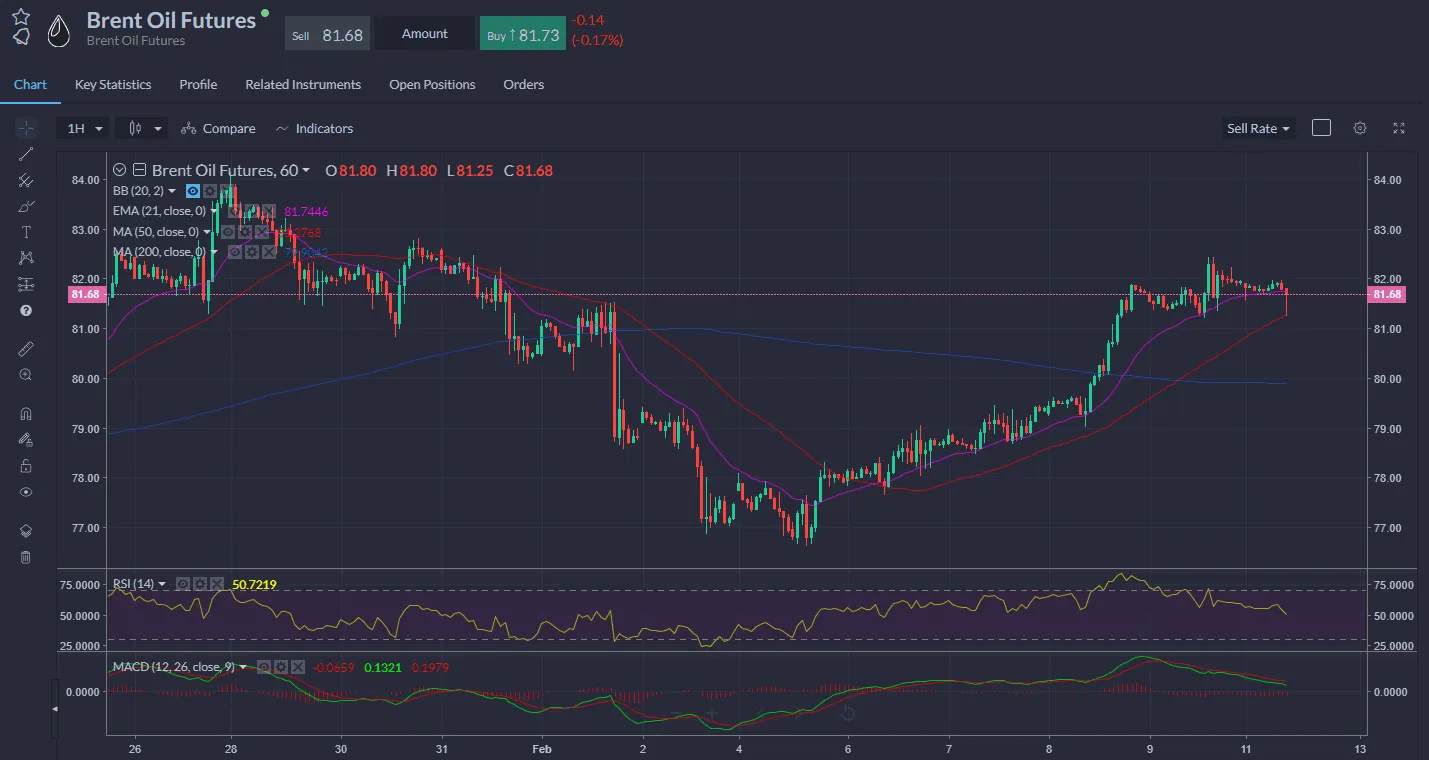Open the Key Statistics tab

(113, 84)
